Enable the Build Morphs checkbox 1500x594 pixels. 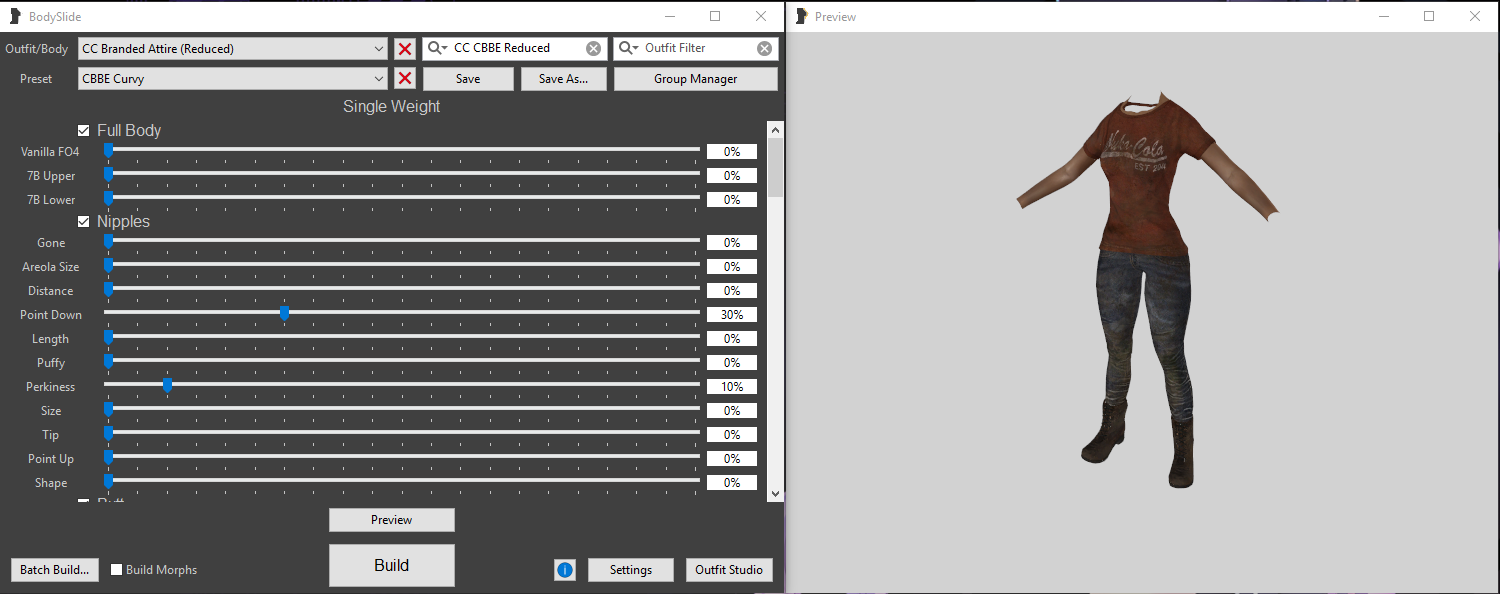coord(117,570)
